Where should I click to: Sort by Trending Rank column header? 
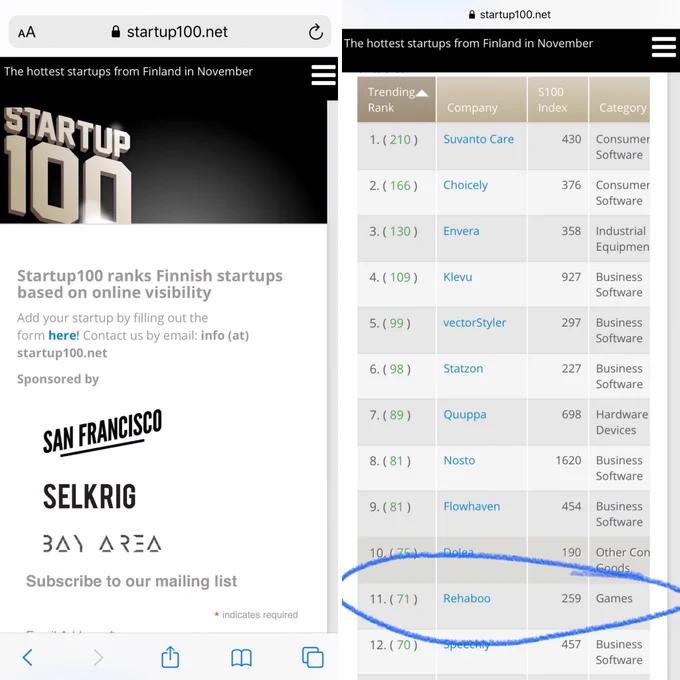(396, 100)
